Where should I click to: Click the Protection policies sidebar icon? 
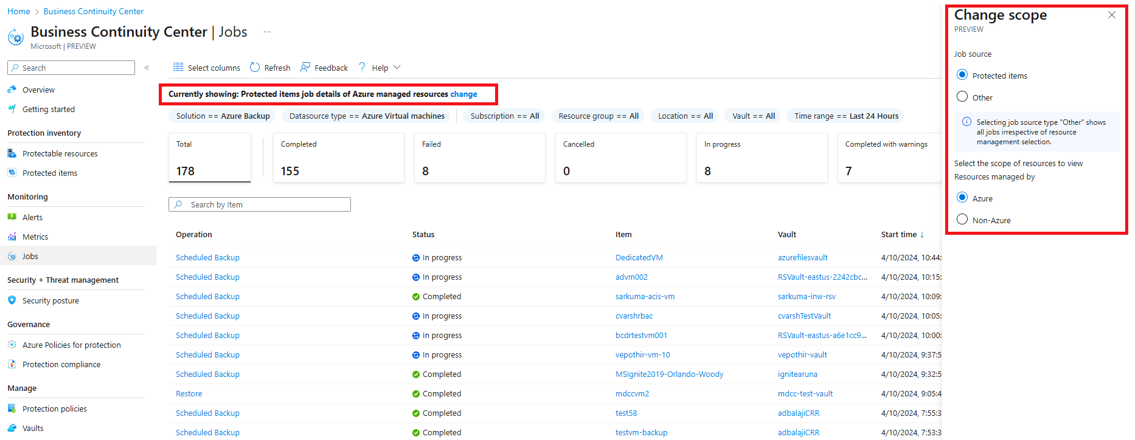(x=12, y=409)
